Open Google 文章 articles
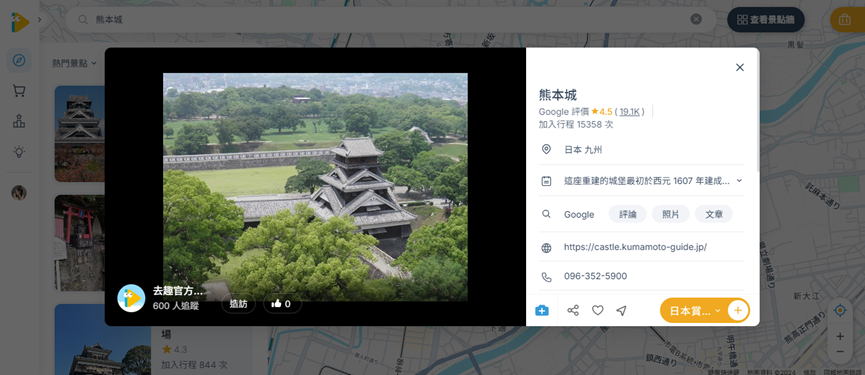The width and height of the screenshot is (865, 375). click(x=714, y=214)
